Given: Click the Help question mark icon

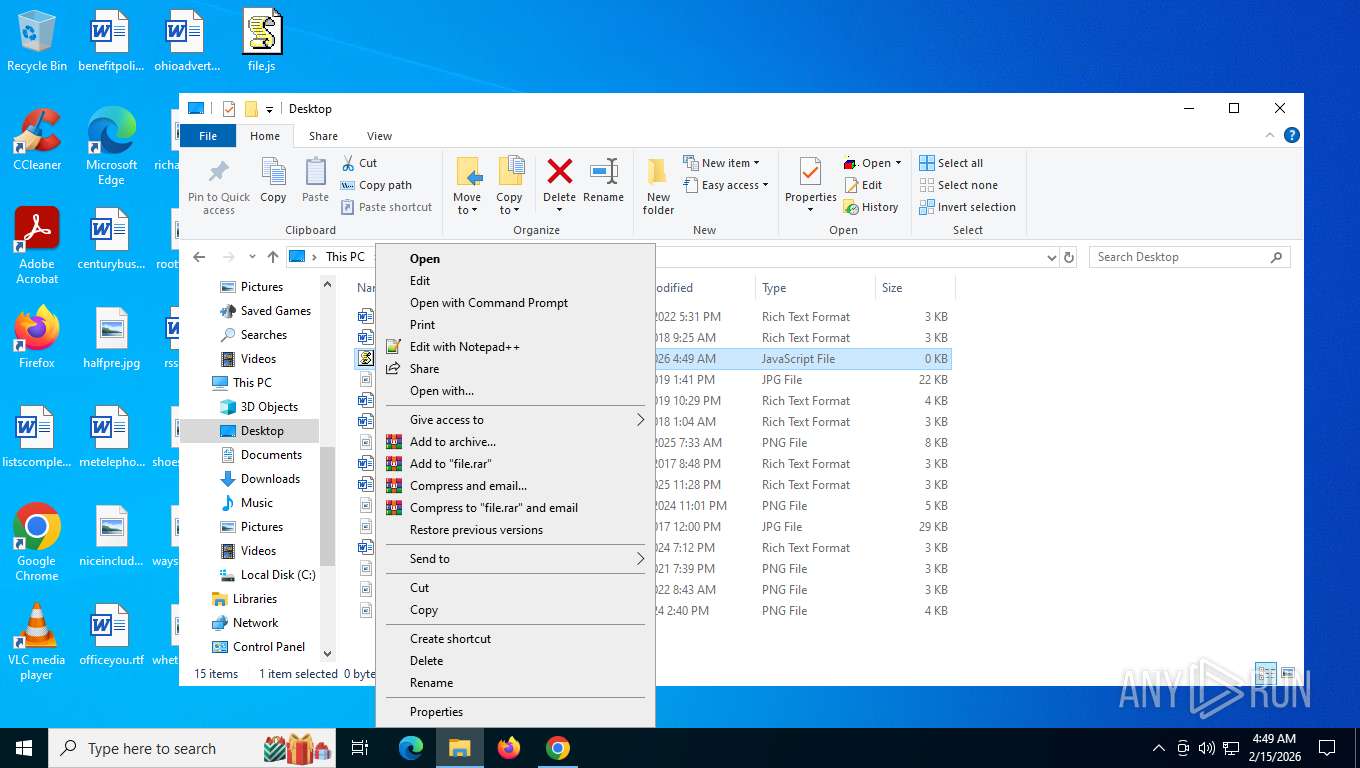Looking at the screenshot, I should (1291, 136).
